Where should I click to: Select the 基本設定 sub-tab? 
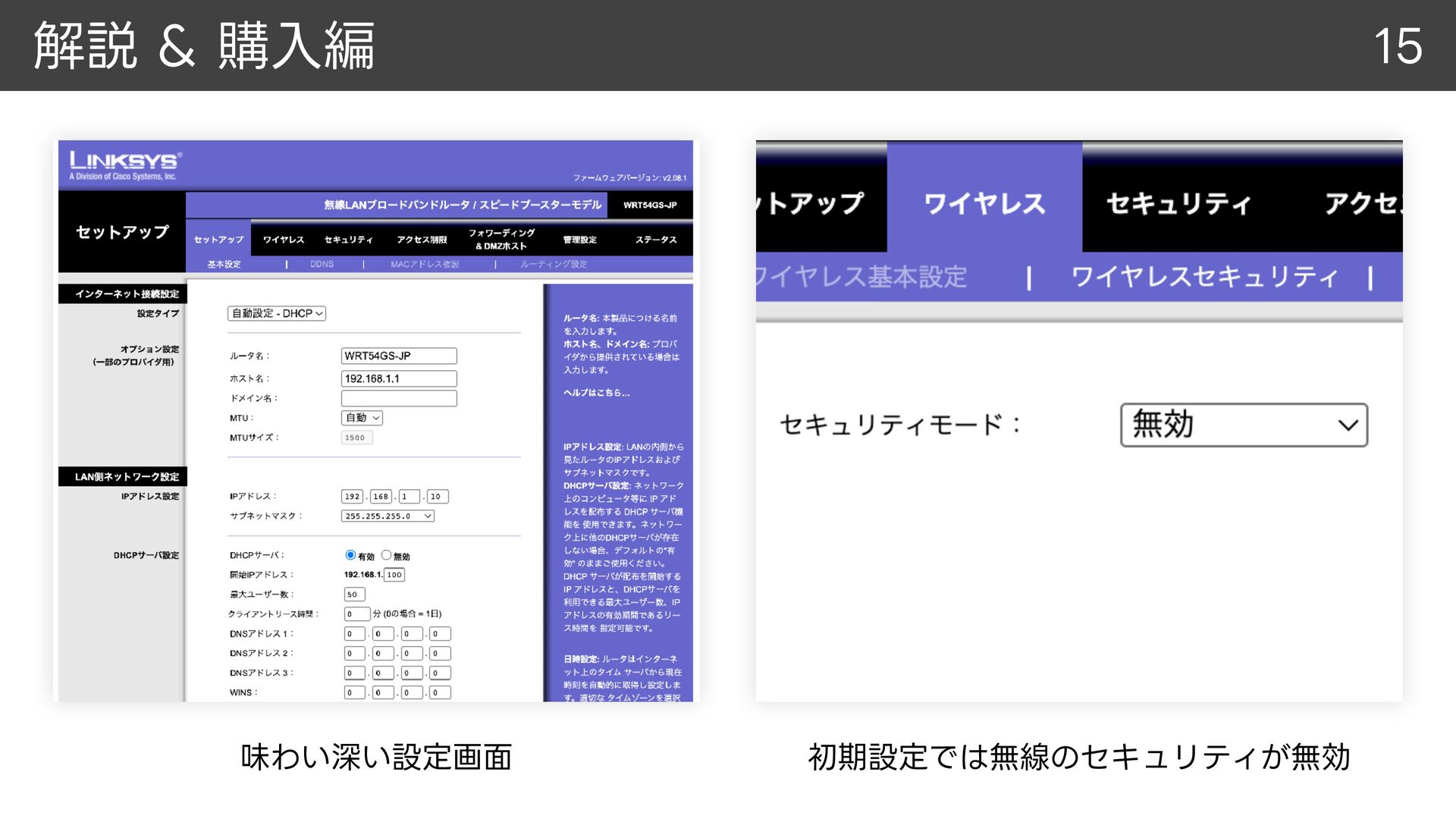(224, 264)
